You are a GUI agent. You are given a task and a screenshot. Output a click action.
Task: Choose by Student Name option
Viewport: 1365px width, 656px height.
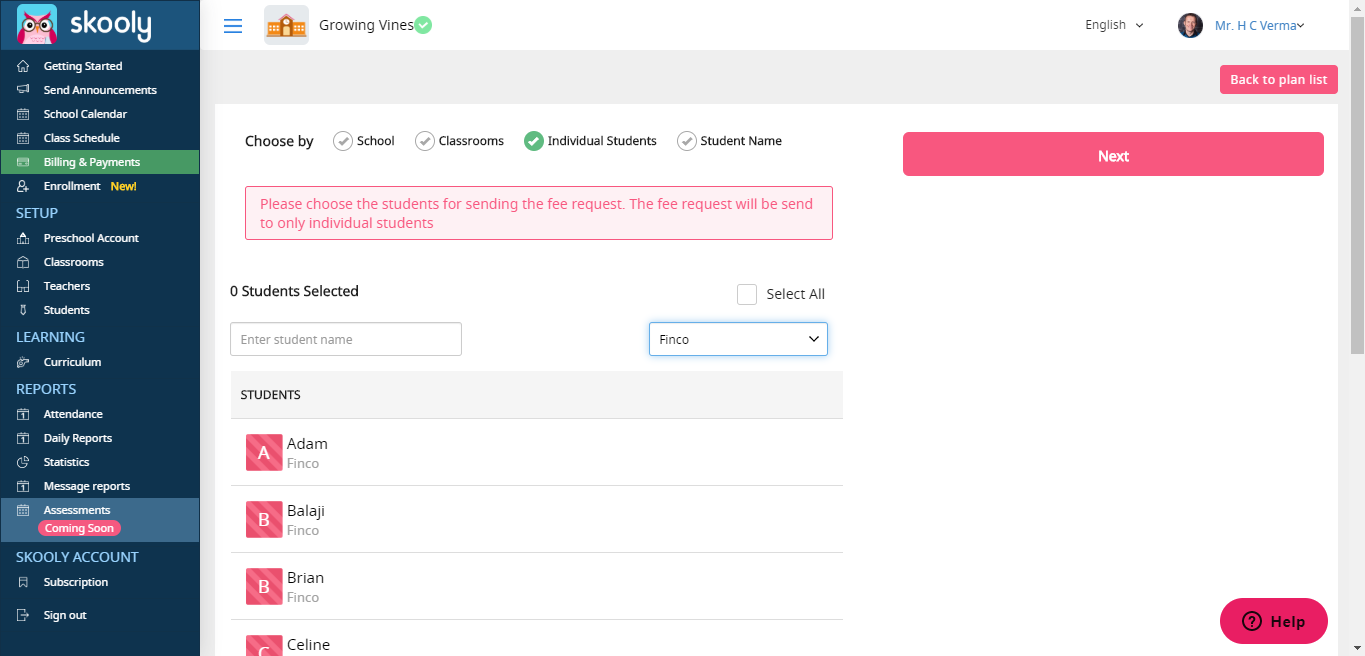click(x=730, y=141)
